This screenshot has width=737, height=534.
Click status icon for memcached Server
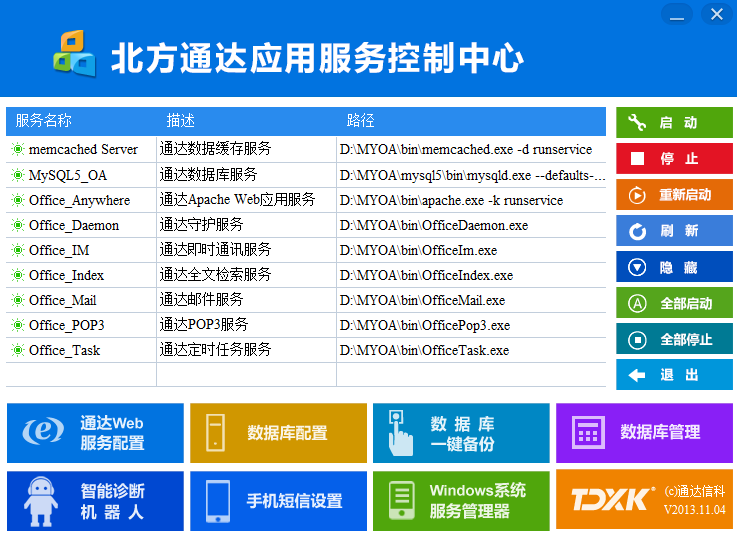pyautogui.click(x=18, y=149)
